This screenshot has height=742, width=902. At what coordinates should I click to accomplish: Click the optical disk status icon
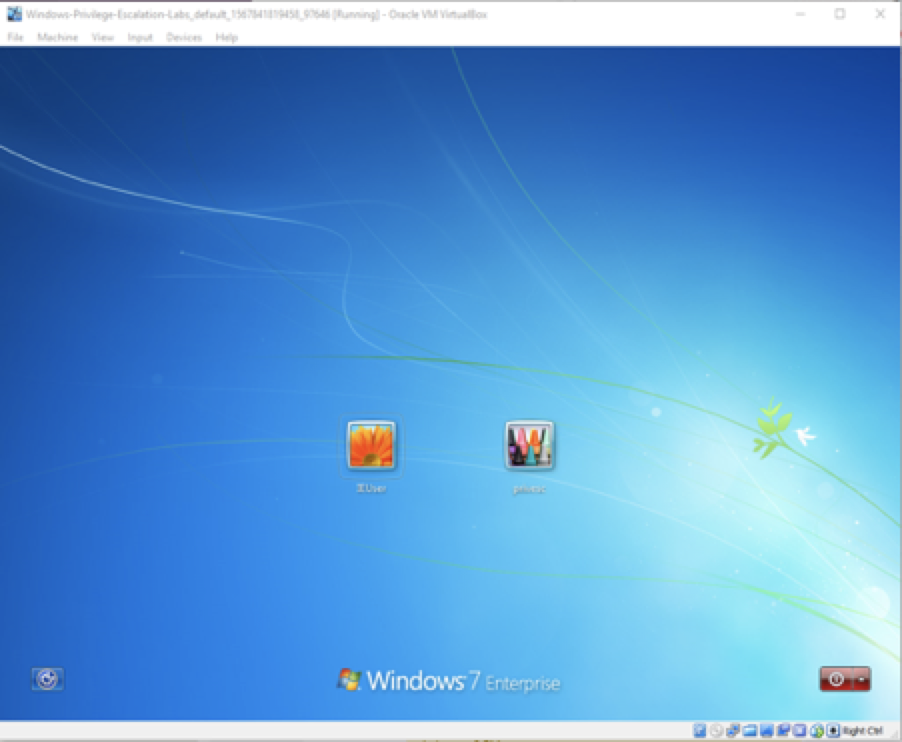[x=716, y=730]
